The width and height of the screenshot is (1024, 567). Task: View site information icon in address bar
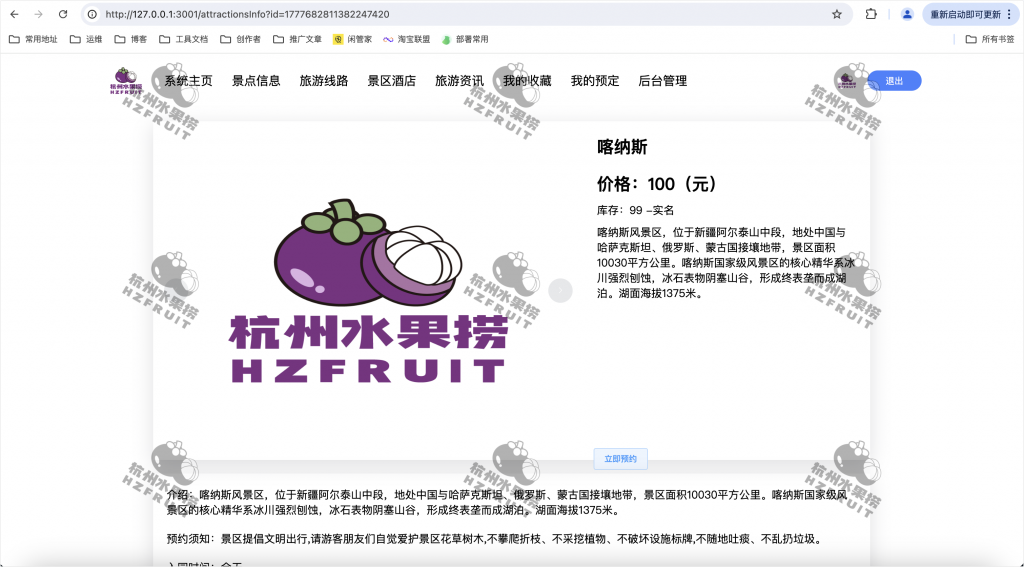(x=93, y=14)
